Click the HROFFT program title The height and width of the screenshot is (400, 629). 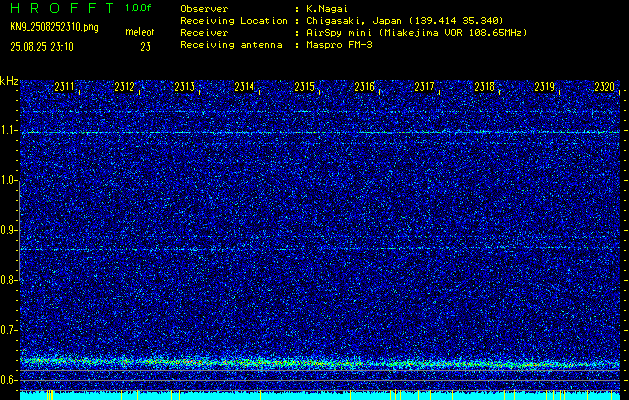tap(62, 8)
